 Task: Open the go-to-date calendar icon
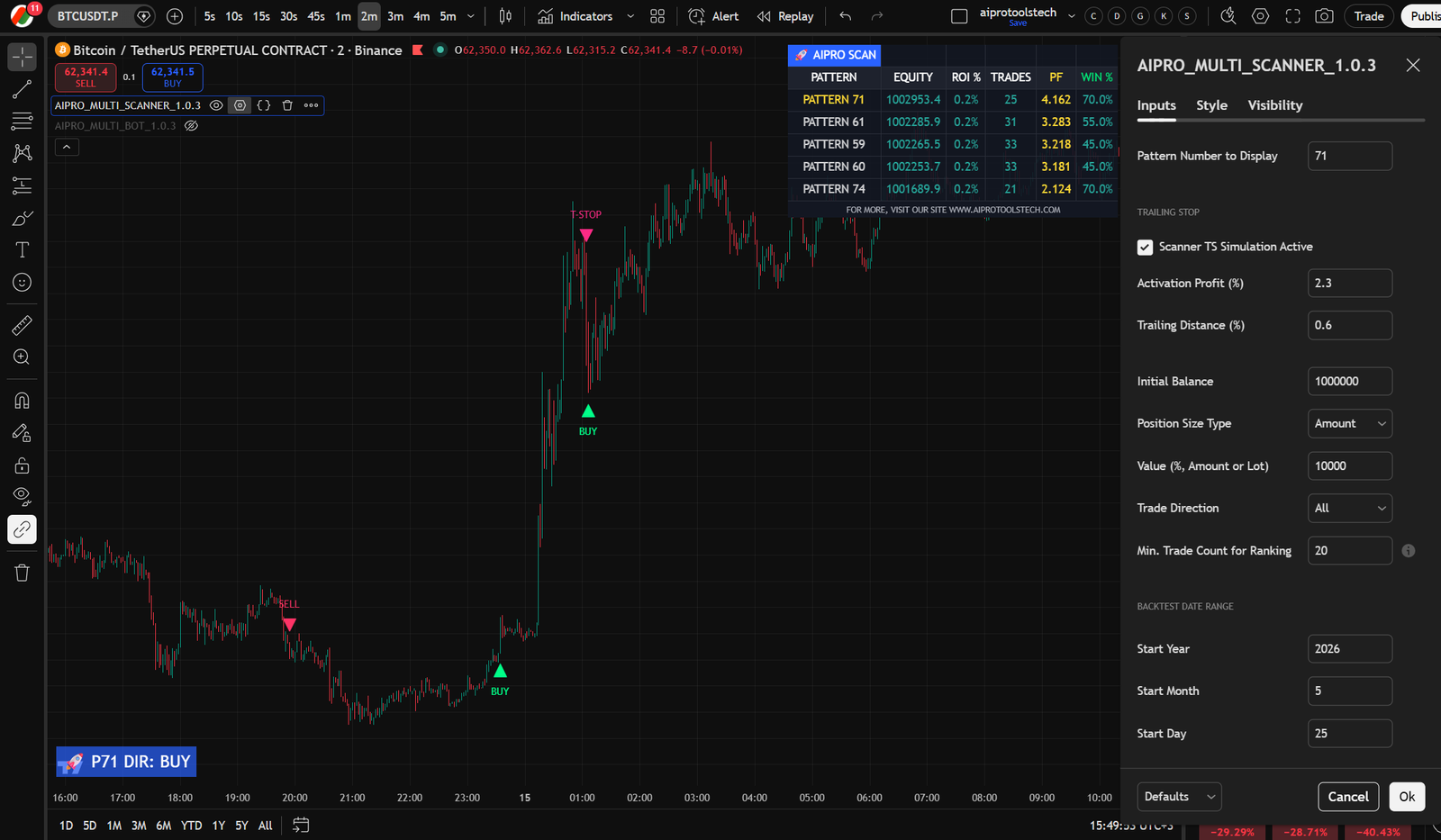pos(301,825)
